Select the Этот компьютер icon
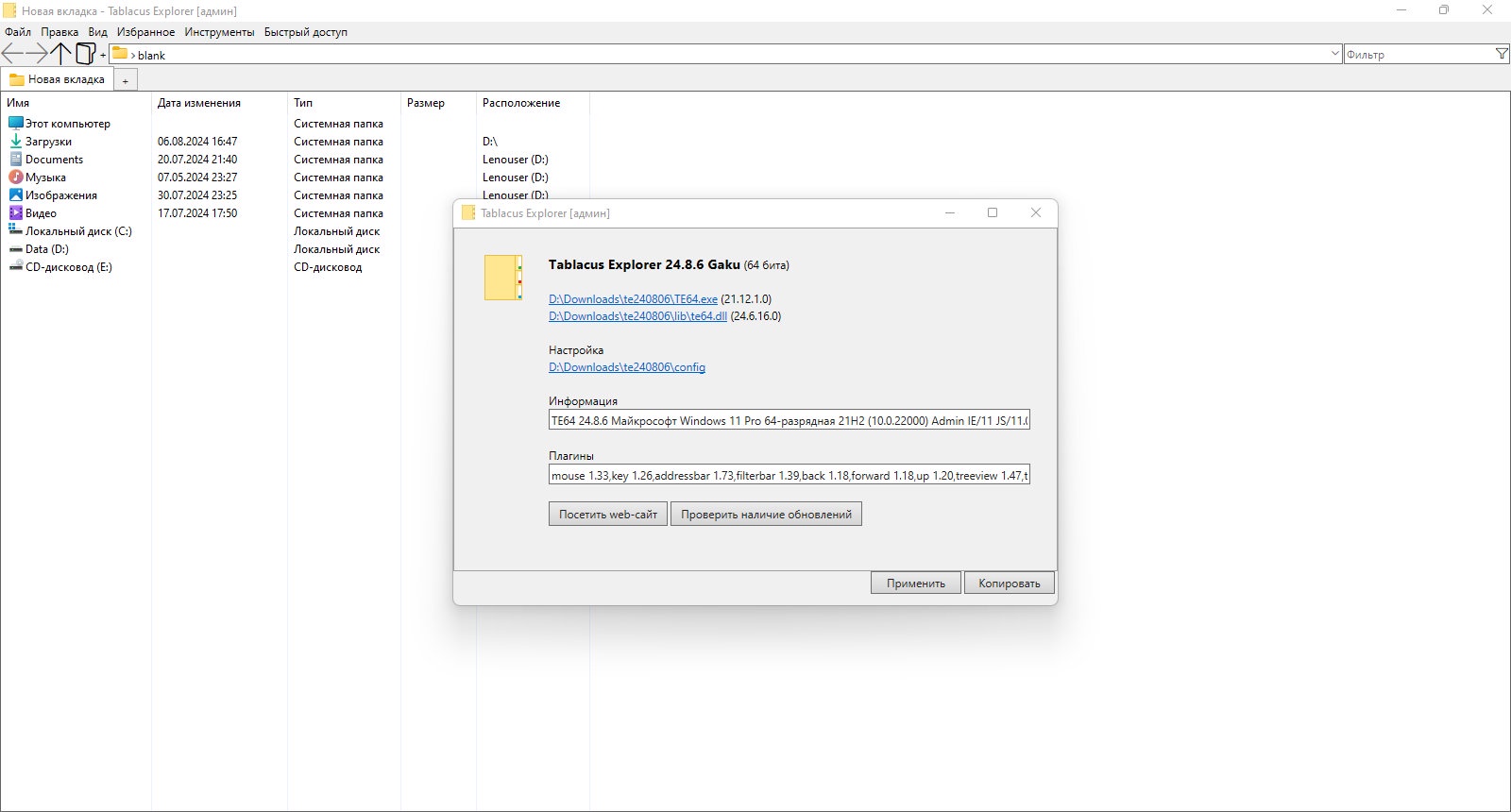The width and height of the screenshot is (1511, 812). pyautogui.click(x=15, y=124)
